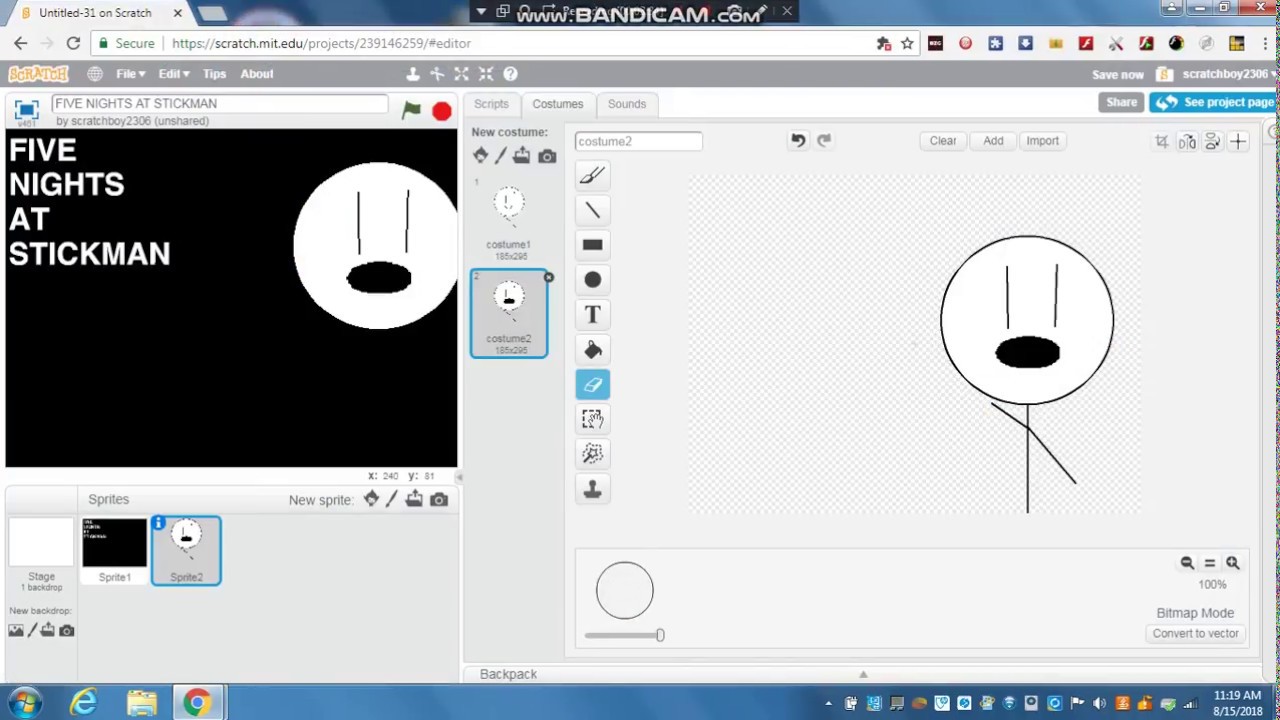The width and height of the screenshot is (1280, 720).
Task: Select the Ellipse tool
Action: point(592,280)
